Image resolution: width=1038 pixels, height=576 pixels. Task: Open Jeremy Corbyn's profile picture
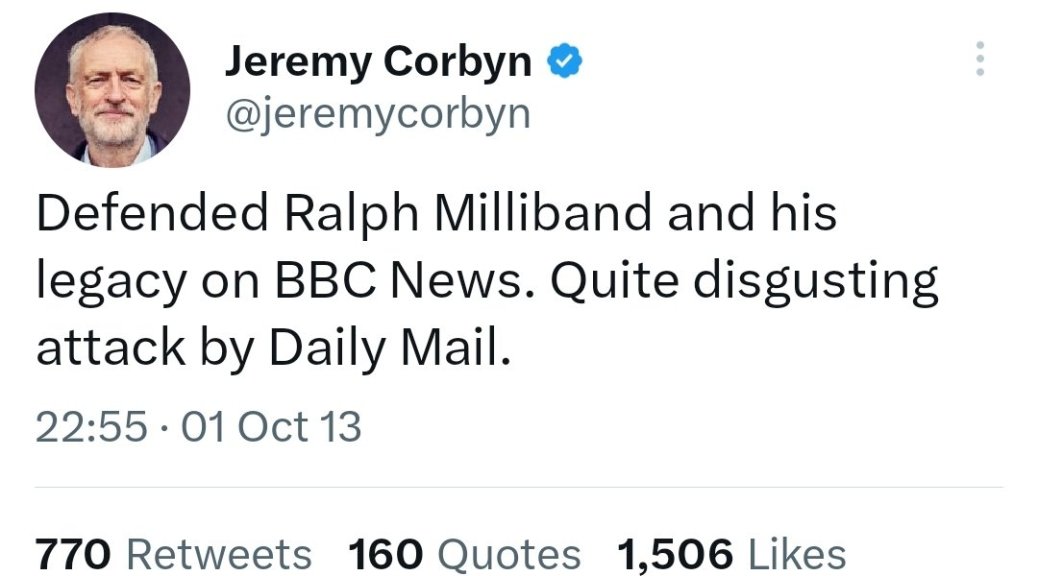tap(112, 91)
